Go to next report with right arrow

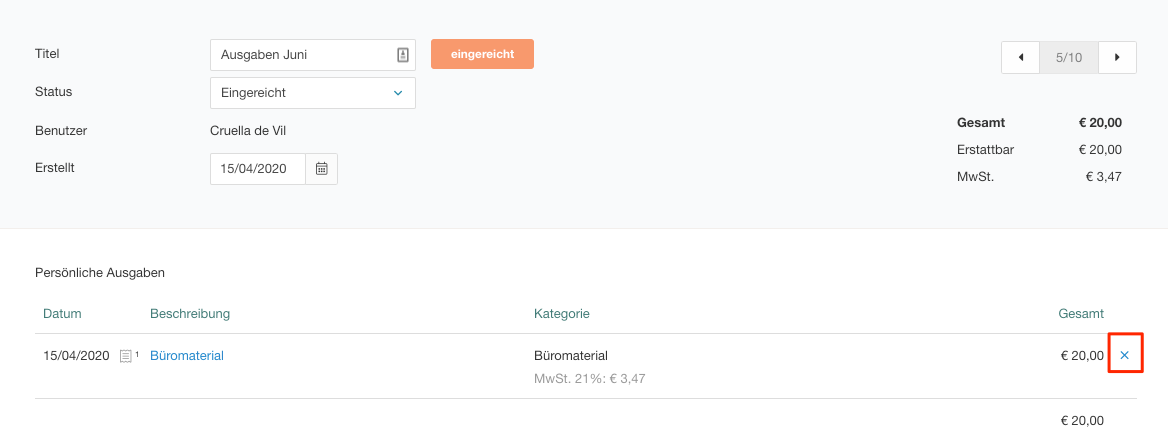pyautogui.click(x=1117, y=58)
